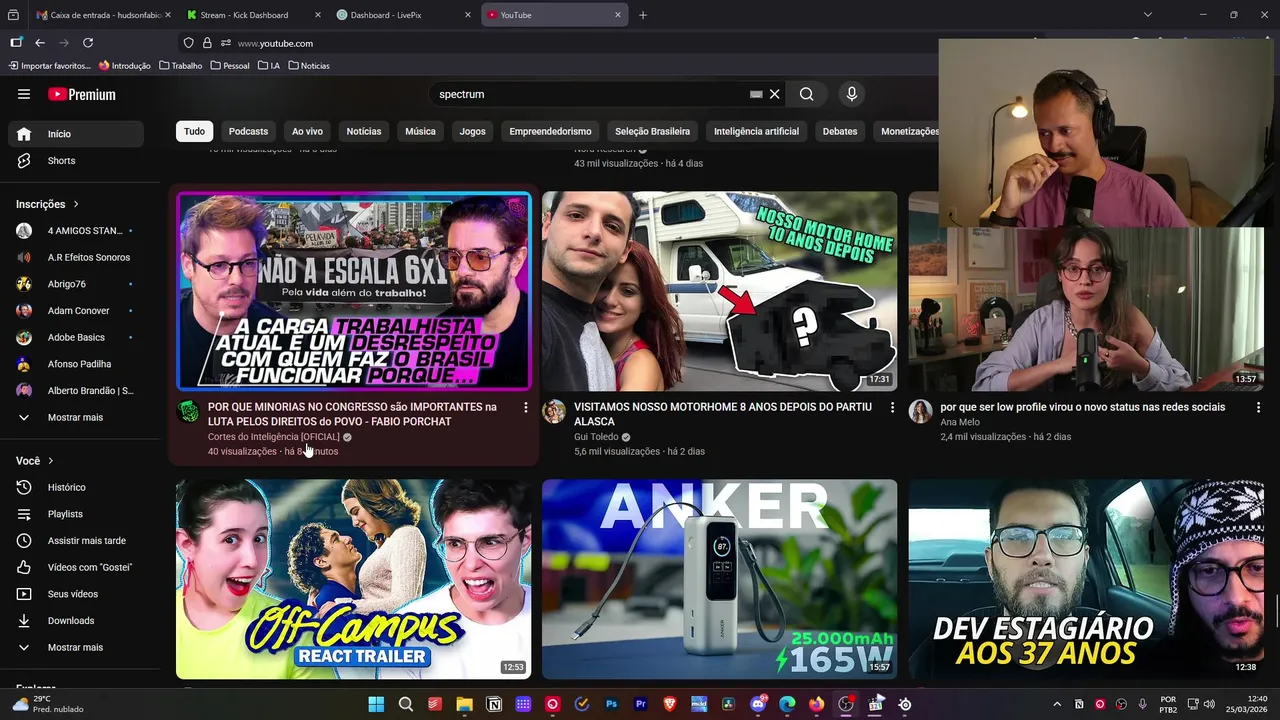Open Notion from the taskbar

494,704
